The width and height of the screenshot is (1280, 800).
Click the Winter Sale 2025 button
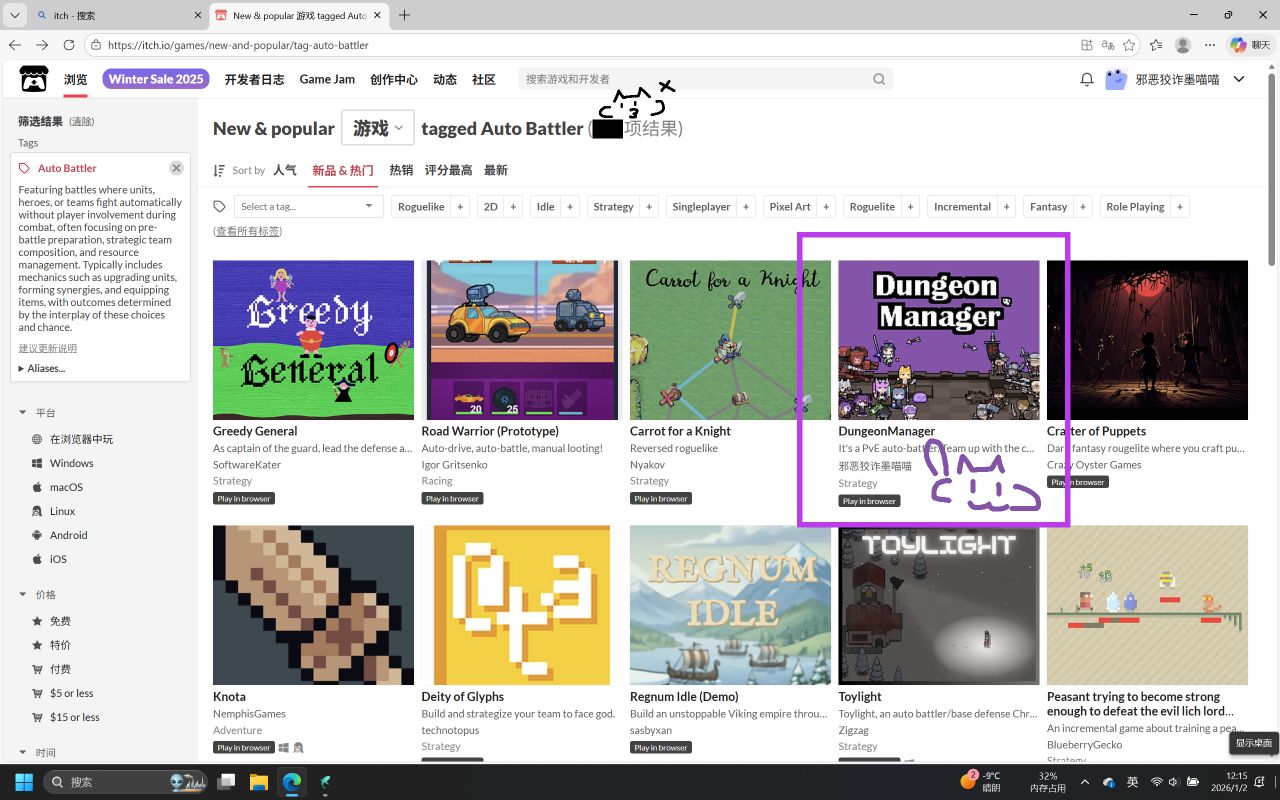pyautogui.click(x=155, y=79)
